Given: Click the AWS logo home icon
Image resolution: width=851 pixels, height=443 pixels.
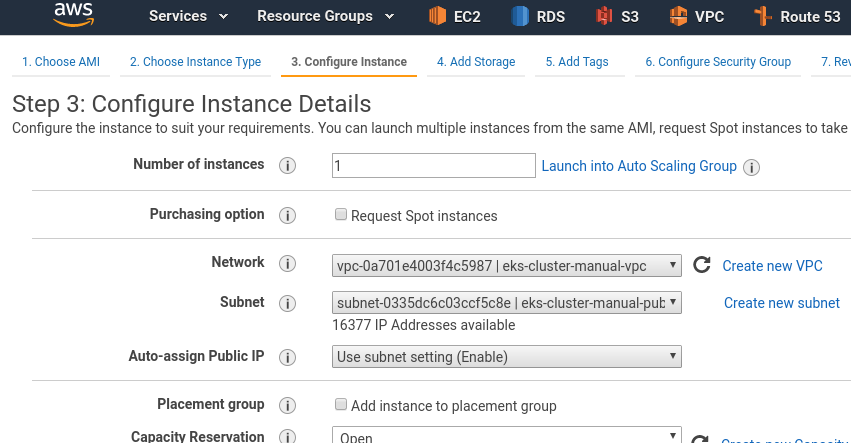Looking at the screenshot, I should (x=74, y=15).
